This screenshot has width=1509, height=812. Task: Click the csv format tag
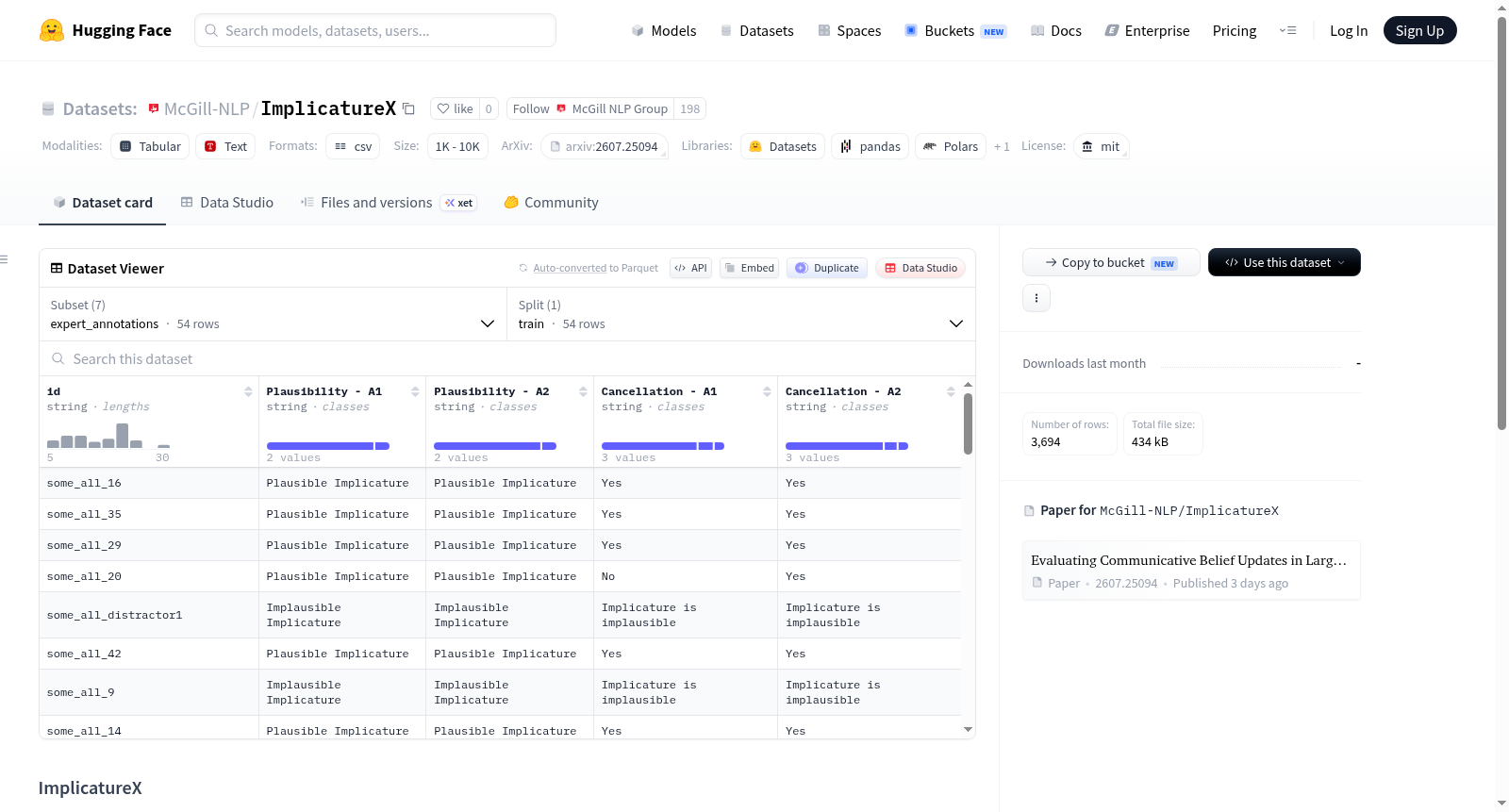coord(353,146)
